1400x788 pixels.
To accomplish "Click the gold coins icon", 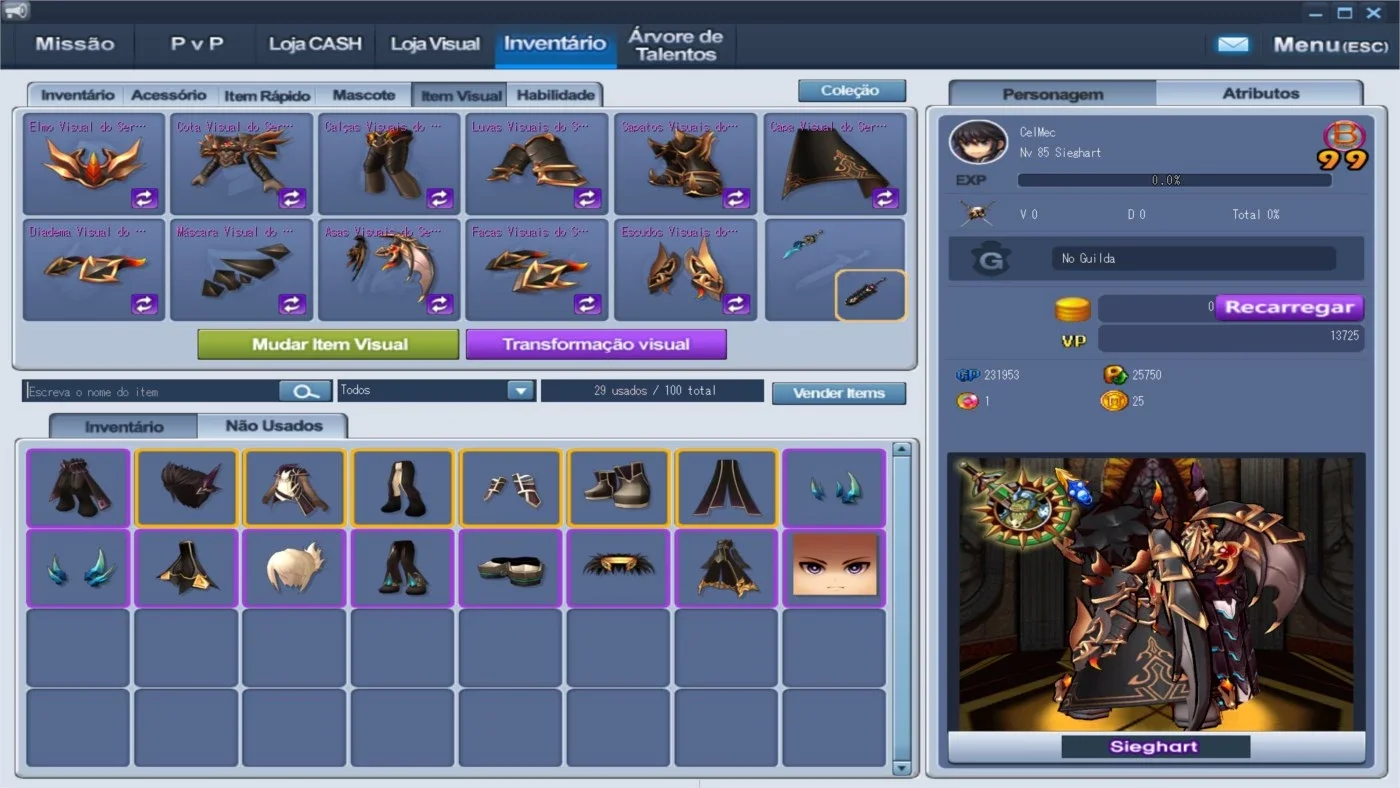I will [1073, 309].
